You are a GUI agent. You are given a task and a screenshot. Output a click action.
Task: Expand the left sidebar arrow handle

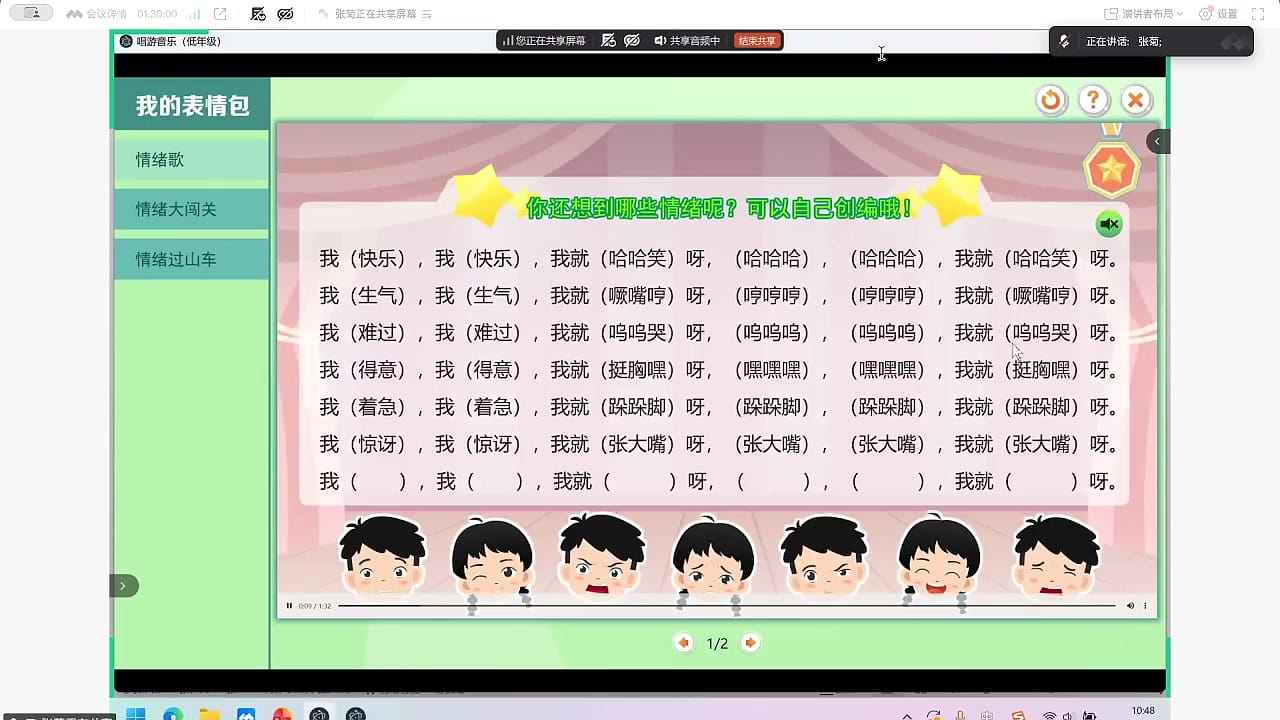point(123,586)
